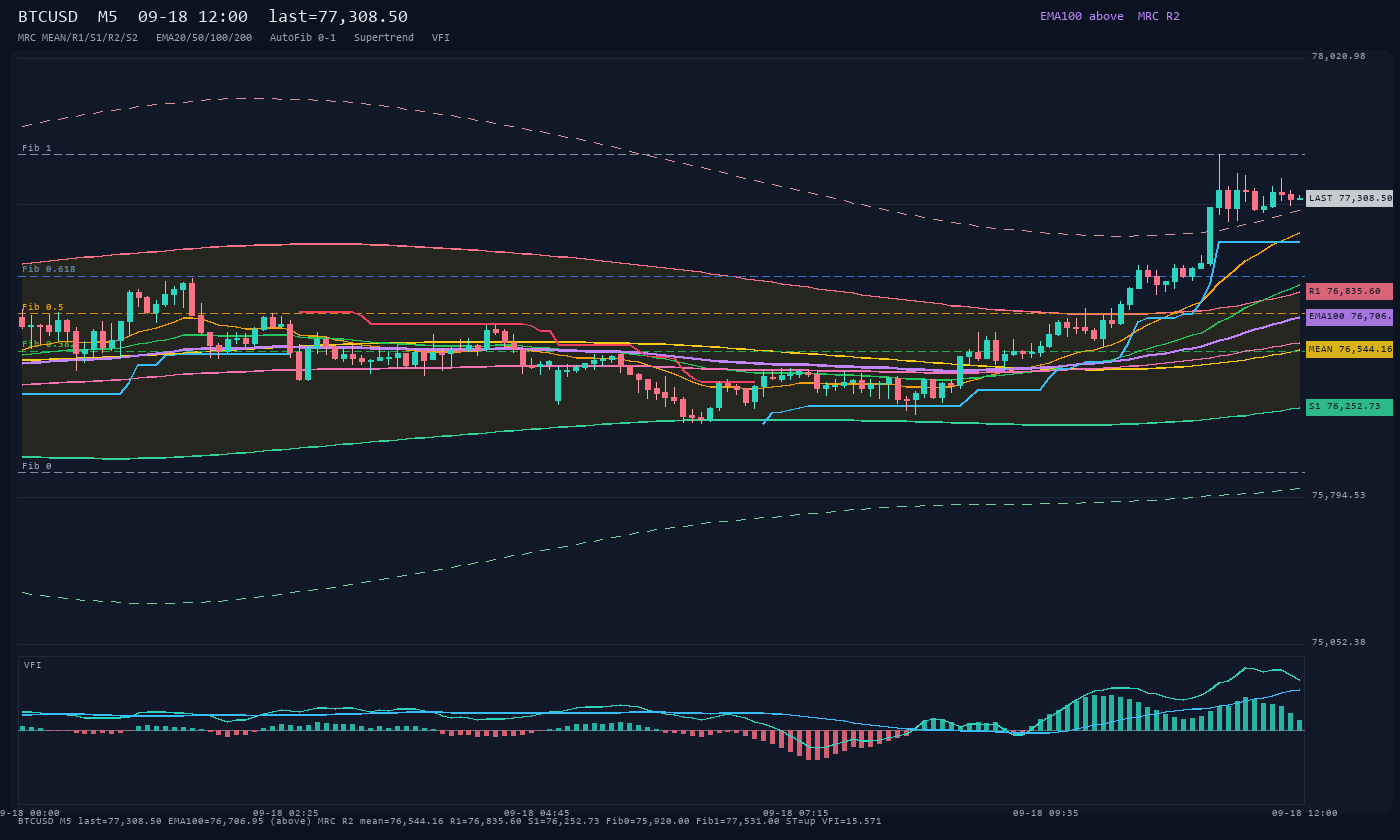Select the 'EMA20/50/100/200' indicator label
1400x840 pixels.
(x=204, y=37)
